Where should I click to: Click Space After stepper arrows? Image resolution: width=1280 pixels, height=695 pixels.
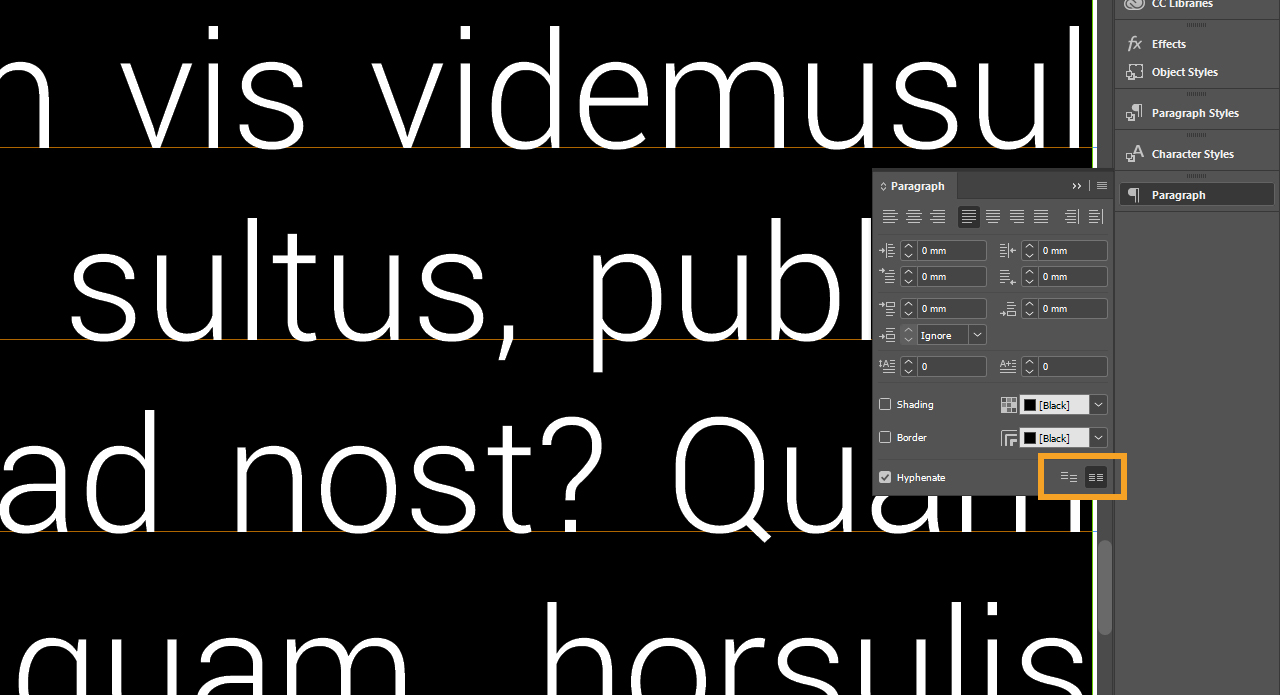(1029, 308)
